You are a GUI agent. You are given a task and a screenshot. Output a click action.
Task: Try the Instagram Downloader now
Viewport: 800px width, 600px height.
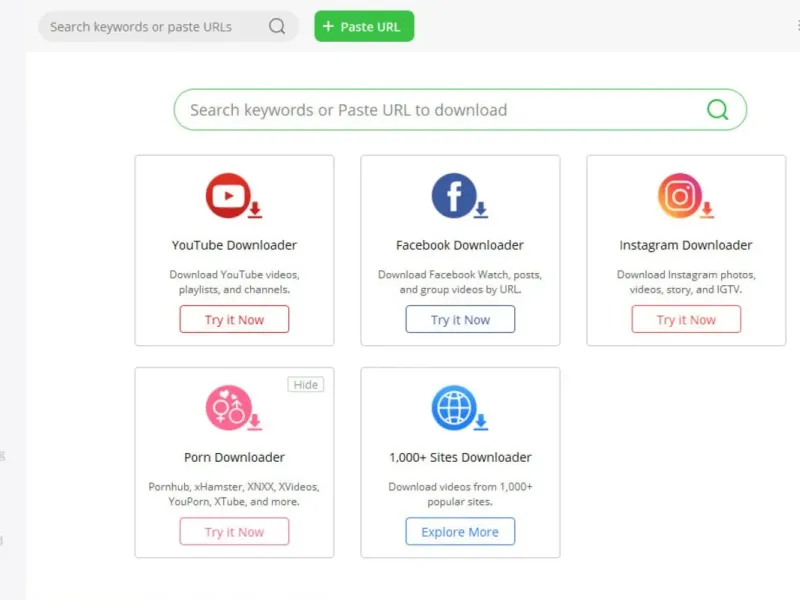(686, 319)
